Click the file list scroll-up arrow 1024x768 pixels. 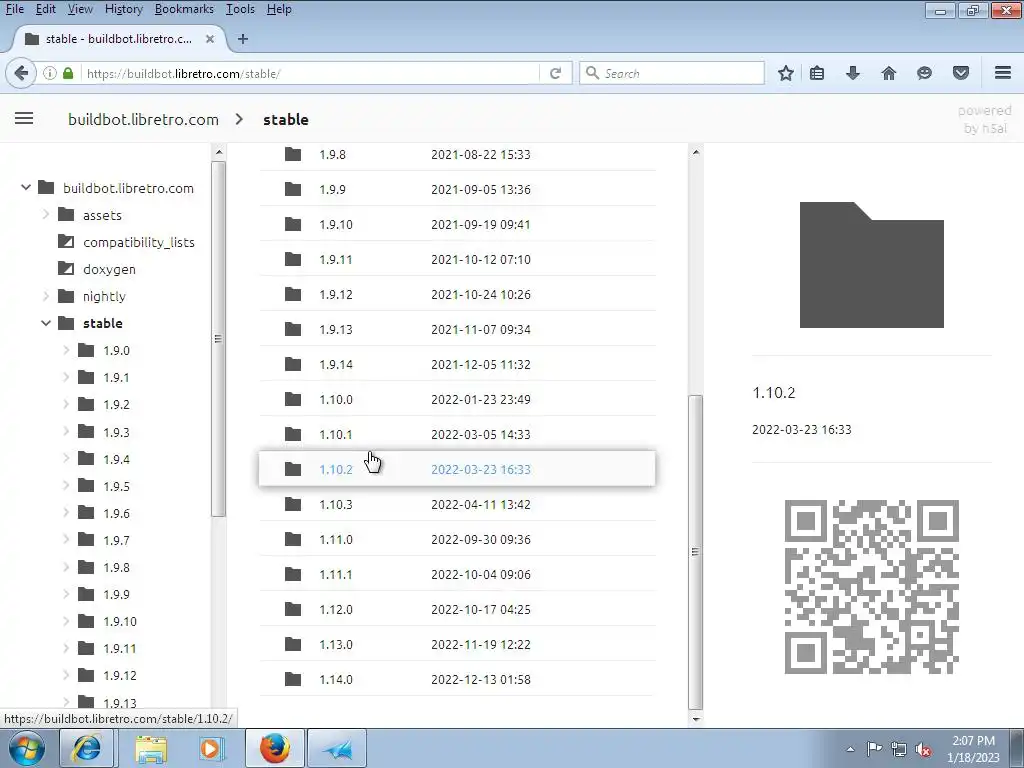coord(696,152)
